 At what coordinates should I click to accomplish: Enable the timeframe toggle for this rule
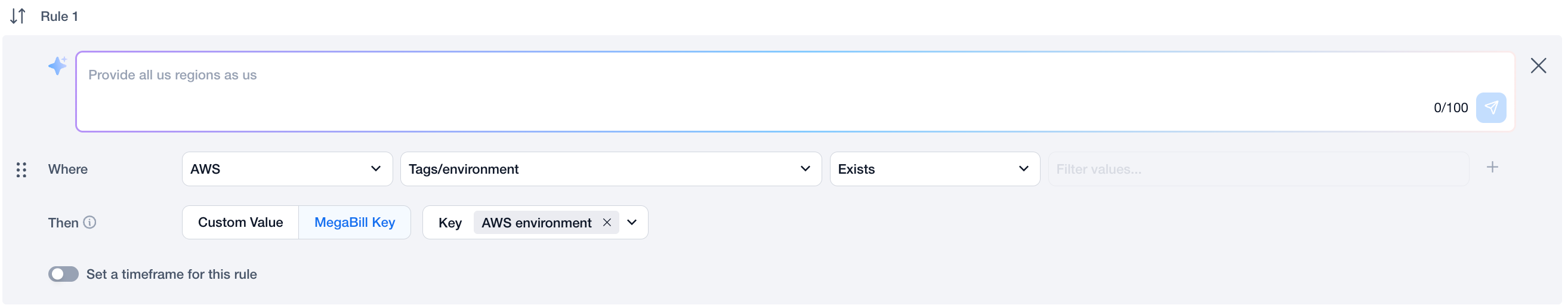pos(63,275)
